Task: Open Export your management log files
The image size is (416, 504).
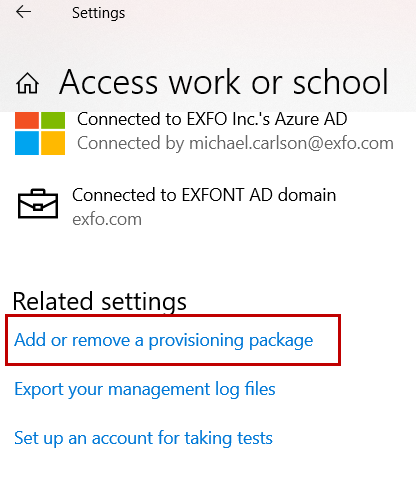Action: [145, 389]
